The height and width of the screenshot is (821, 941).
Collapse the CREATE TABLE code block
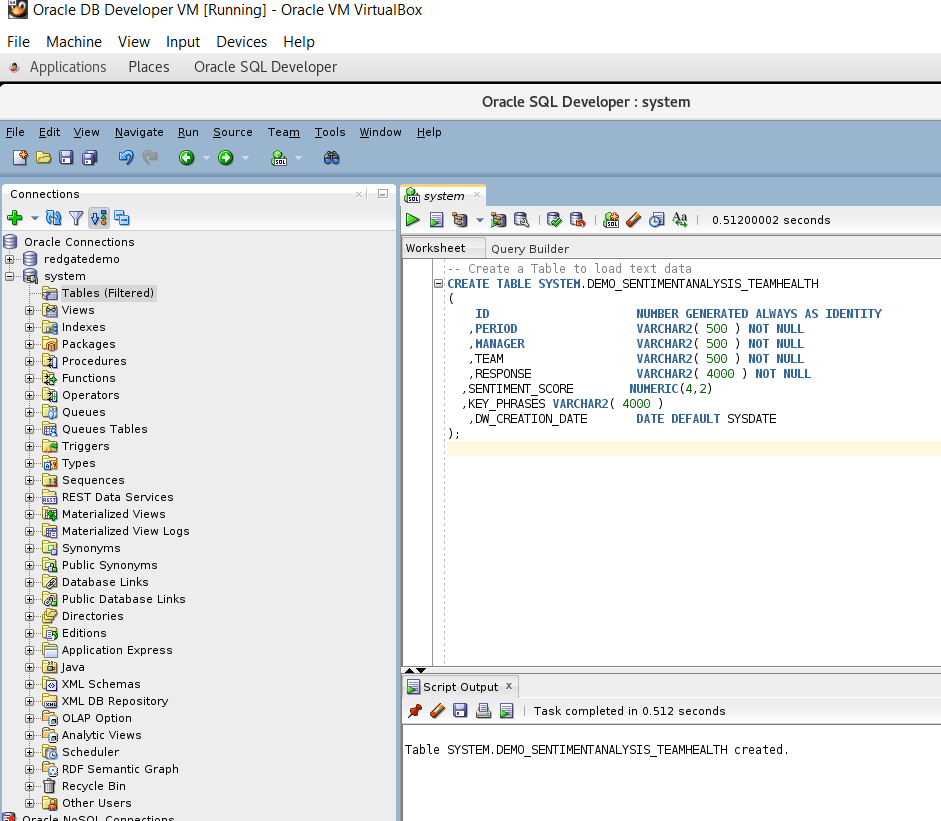point(439,284)
